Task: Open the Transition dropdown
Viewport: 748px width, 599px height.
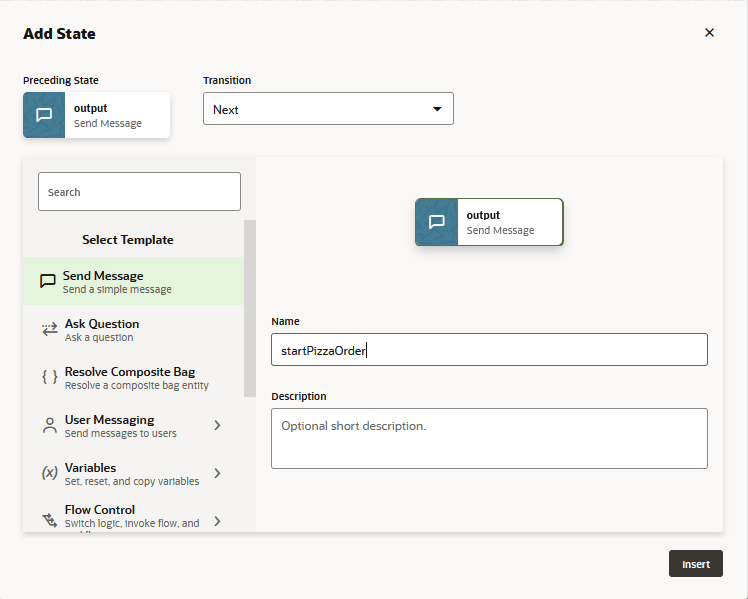Action: point(328,109)
